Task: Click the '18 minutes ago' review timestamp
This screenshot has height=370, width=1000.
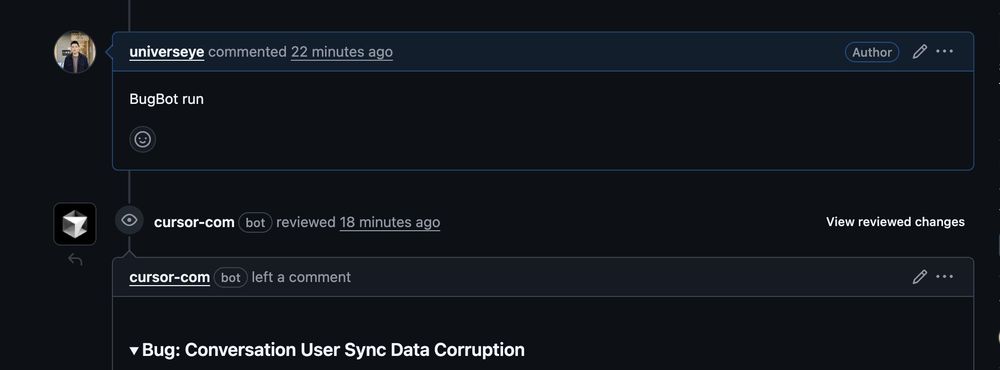Action: (x=390, y=222)
